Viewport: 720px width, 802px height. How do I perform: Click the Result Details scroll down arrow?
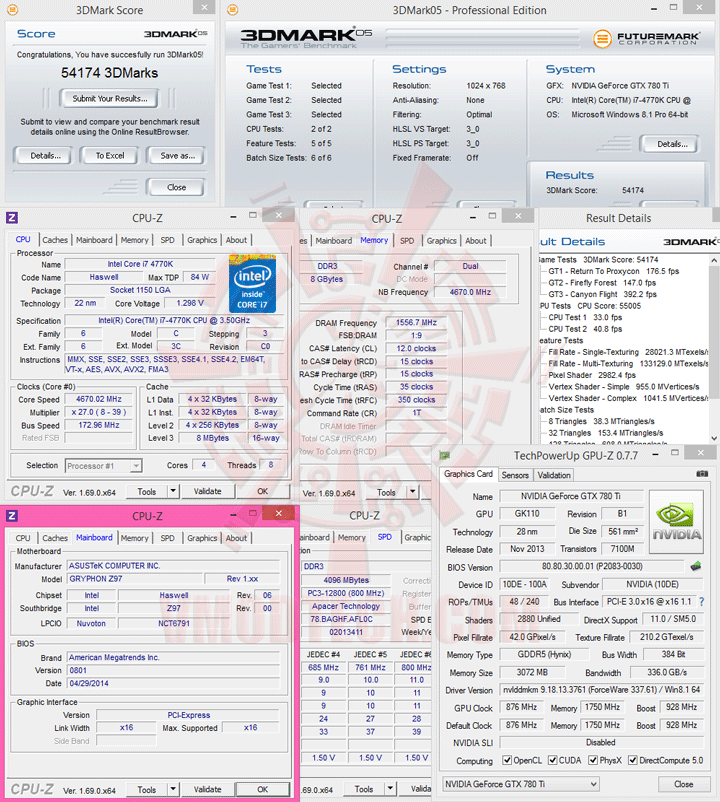714,438
